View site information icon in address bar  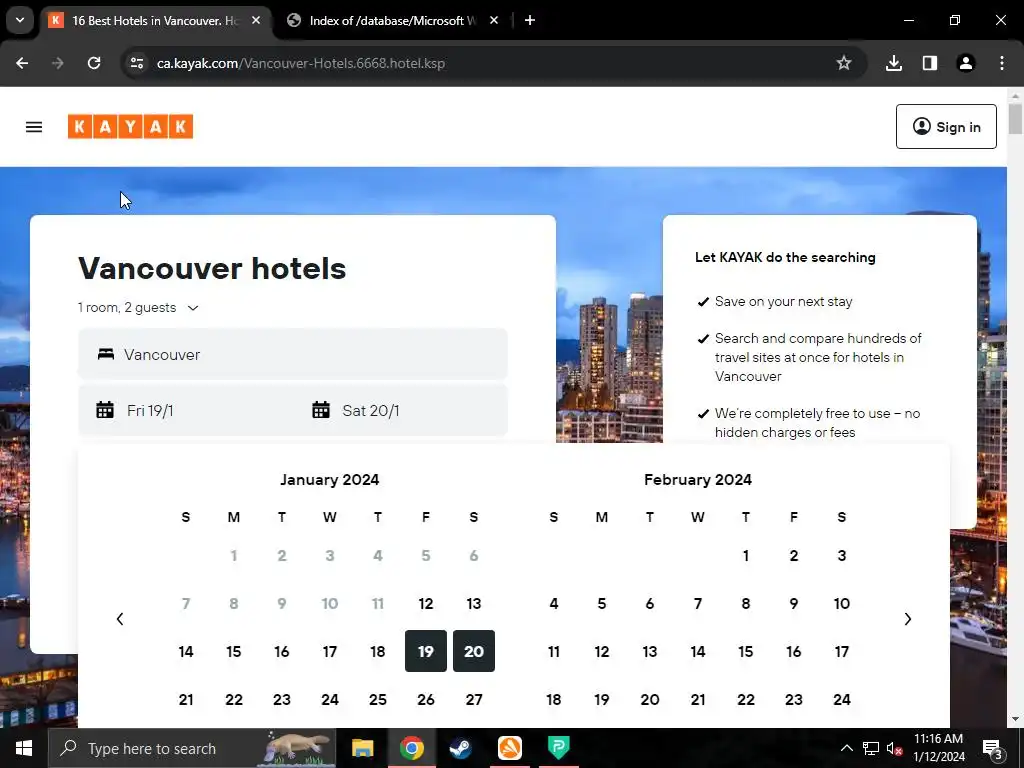tap(136, 63)
